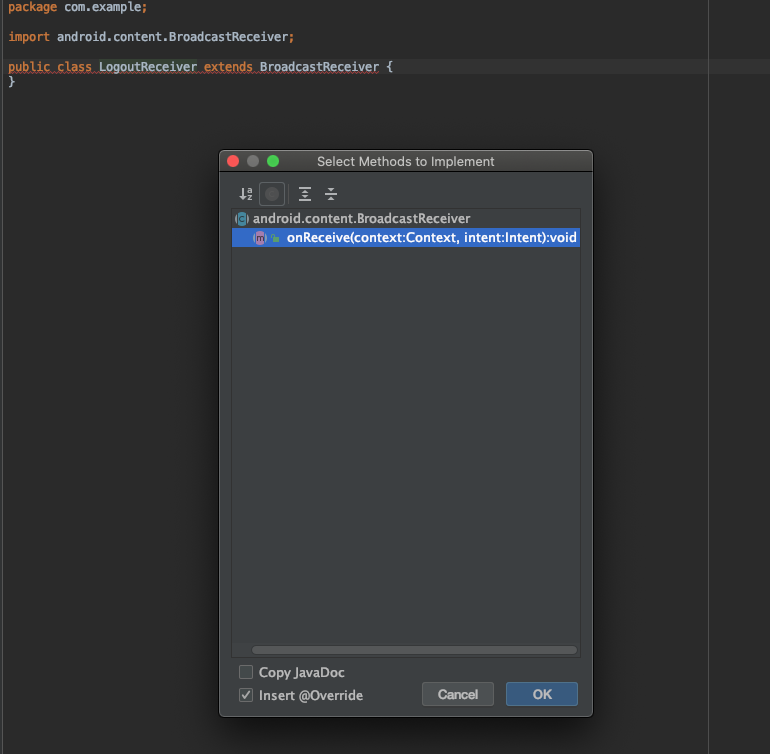Viewport: 770px width, 754px height.
Task: Place cursor on LogoutReceiver class name
Action: click(x=148, y=67)
